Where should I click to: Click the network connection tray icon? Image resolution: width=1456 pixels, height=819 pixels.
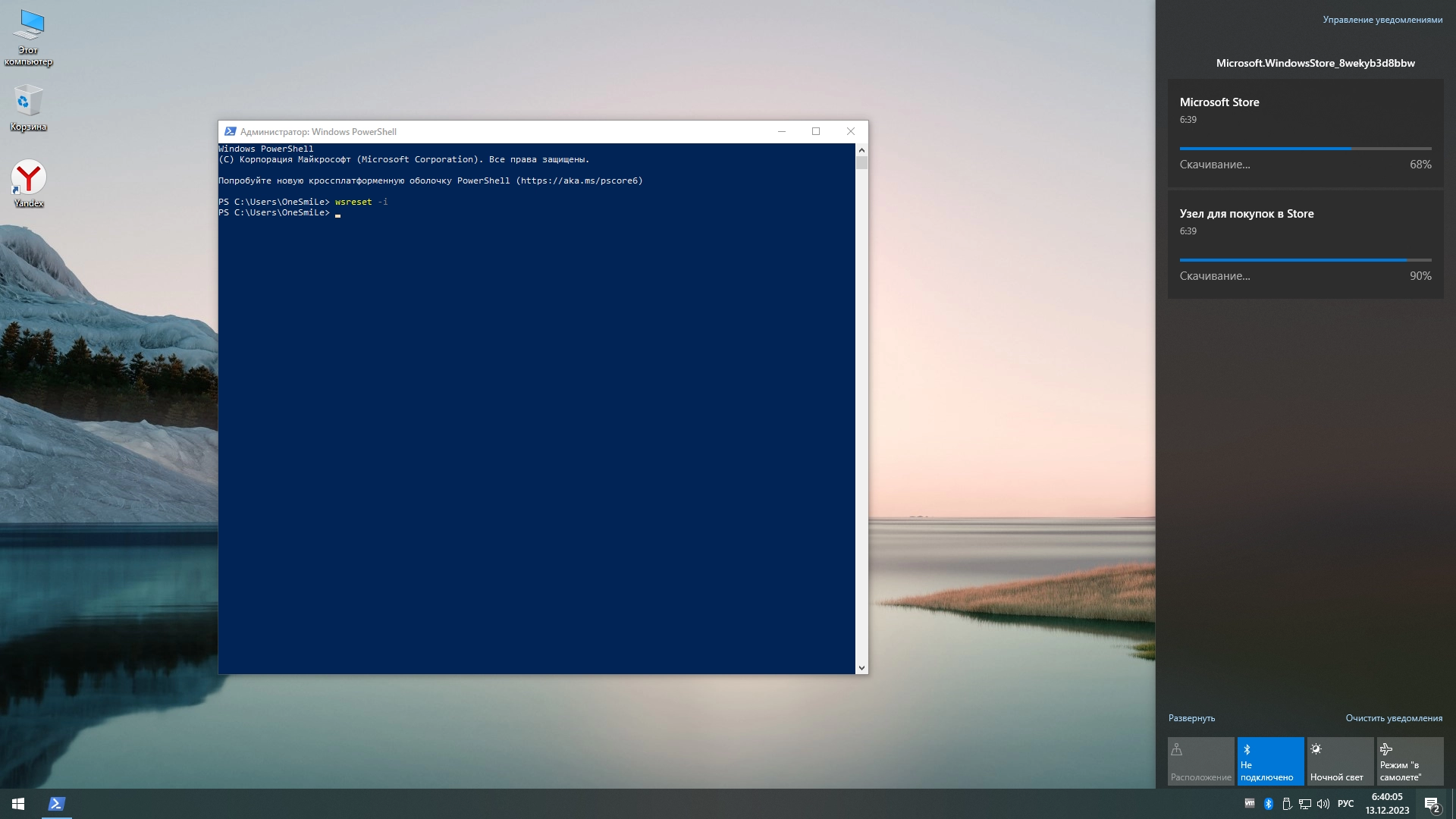1305,804
